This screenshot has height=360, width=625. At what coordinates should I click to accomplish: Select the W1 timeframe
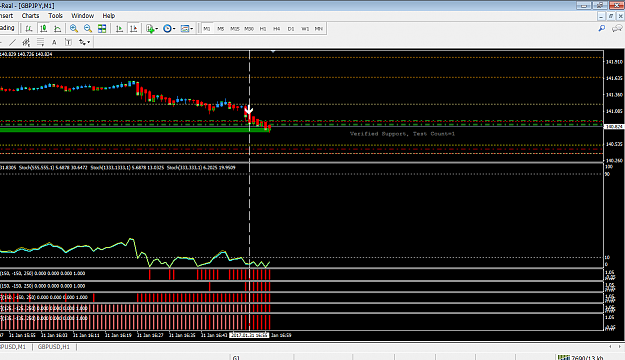(305, 29)
